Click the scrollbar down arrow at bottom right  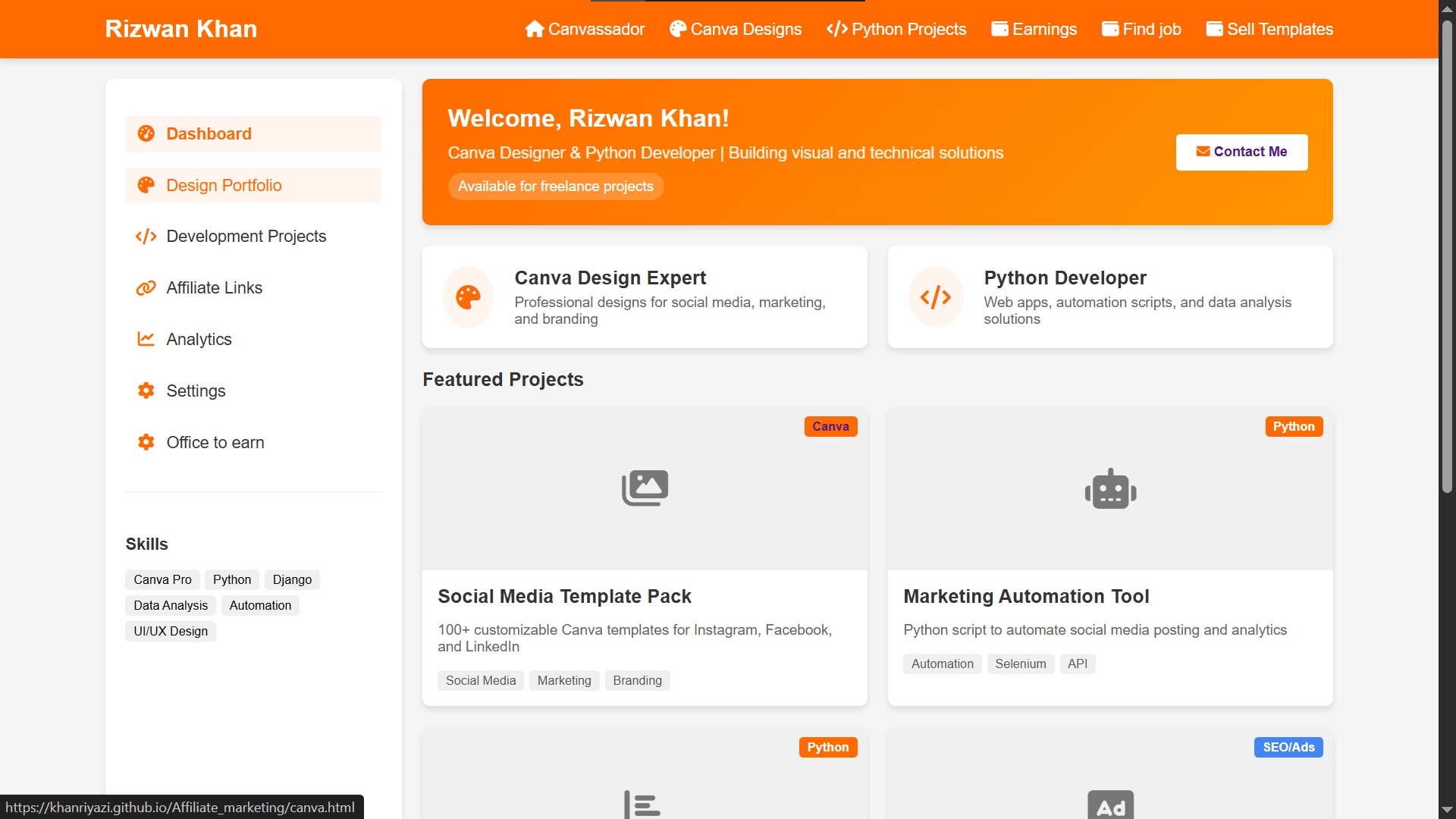point(1447,810)
